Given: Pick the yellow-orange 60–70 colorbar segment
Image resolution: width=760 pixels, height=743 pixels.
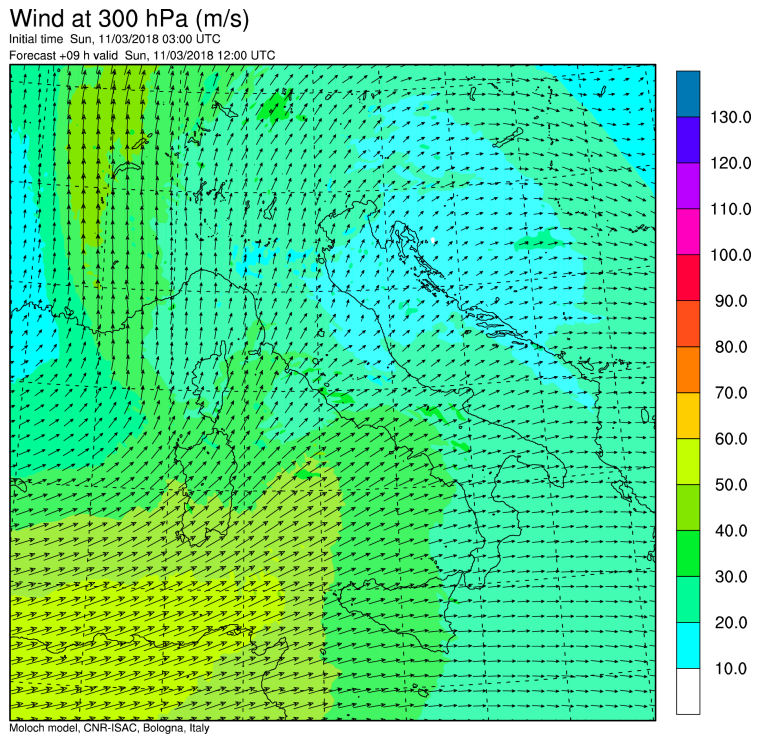Looking at the screenshot, I should coord(688,415).
